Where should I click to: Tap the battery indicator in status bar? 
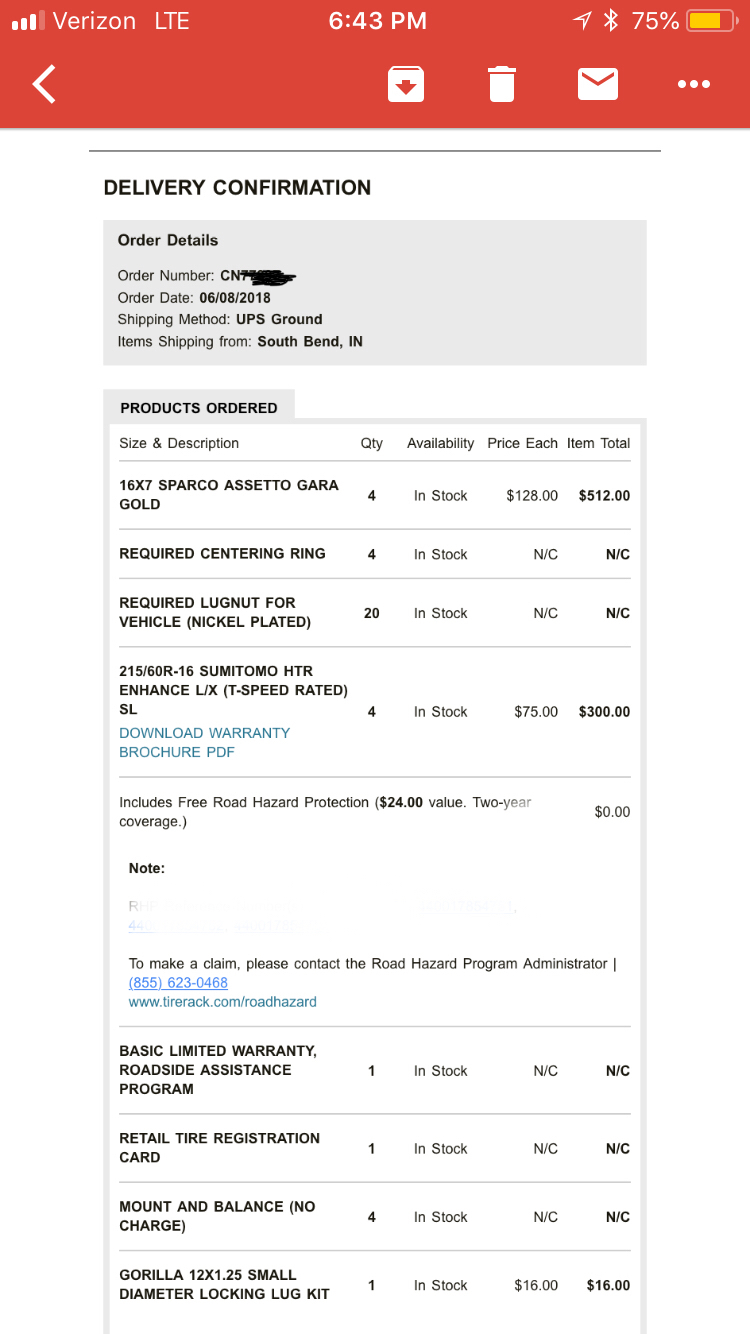[x=712, y=21]
